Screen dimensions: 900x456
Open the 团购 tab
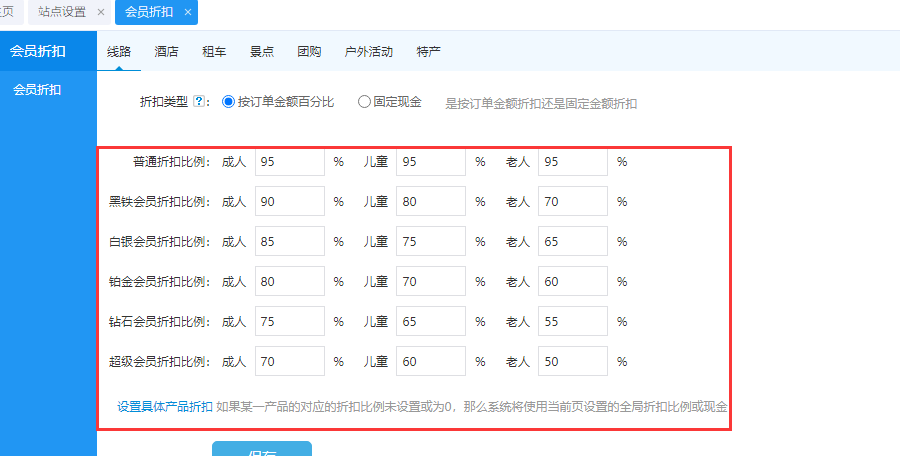(309, 51)
